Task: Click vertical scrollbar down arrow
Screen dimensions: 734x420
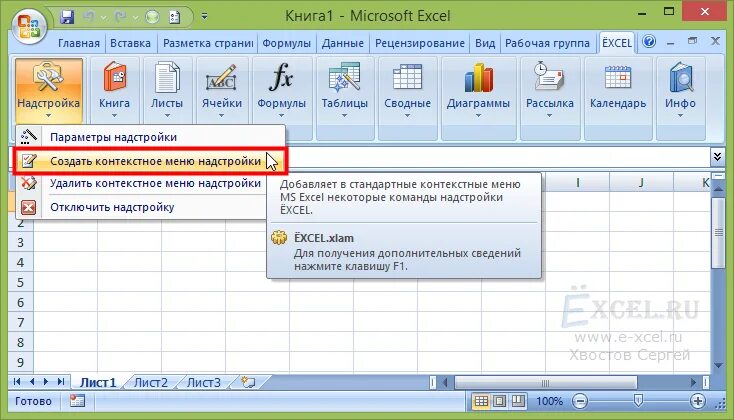Action: coord(718,365)
